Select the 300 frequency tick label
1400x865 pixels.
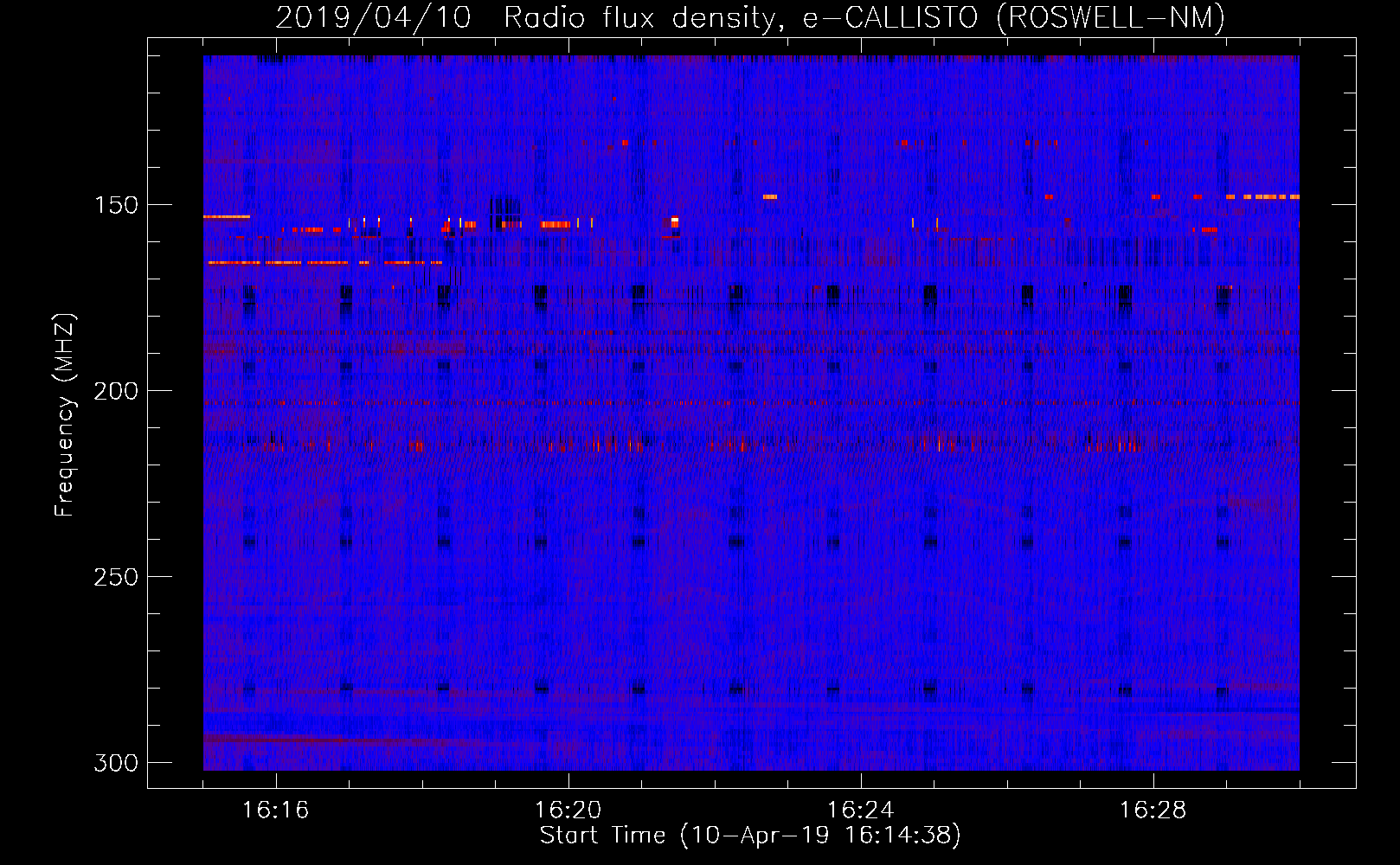tap(116, 763)
